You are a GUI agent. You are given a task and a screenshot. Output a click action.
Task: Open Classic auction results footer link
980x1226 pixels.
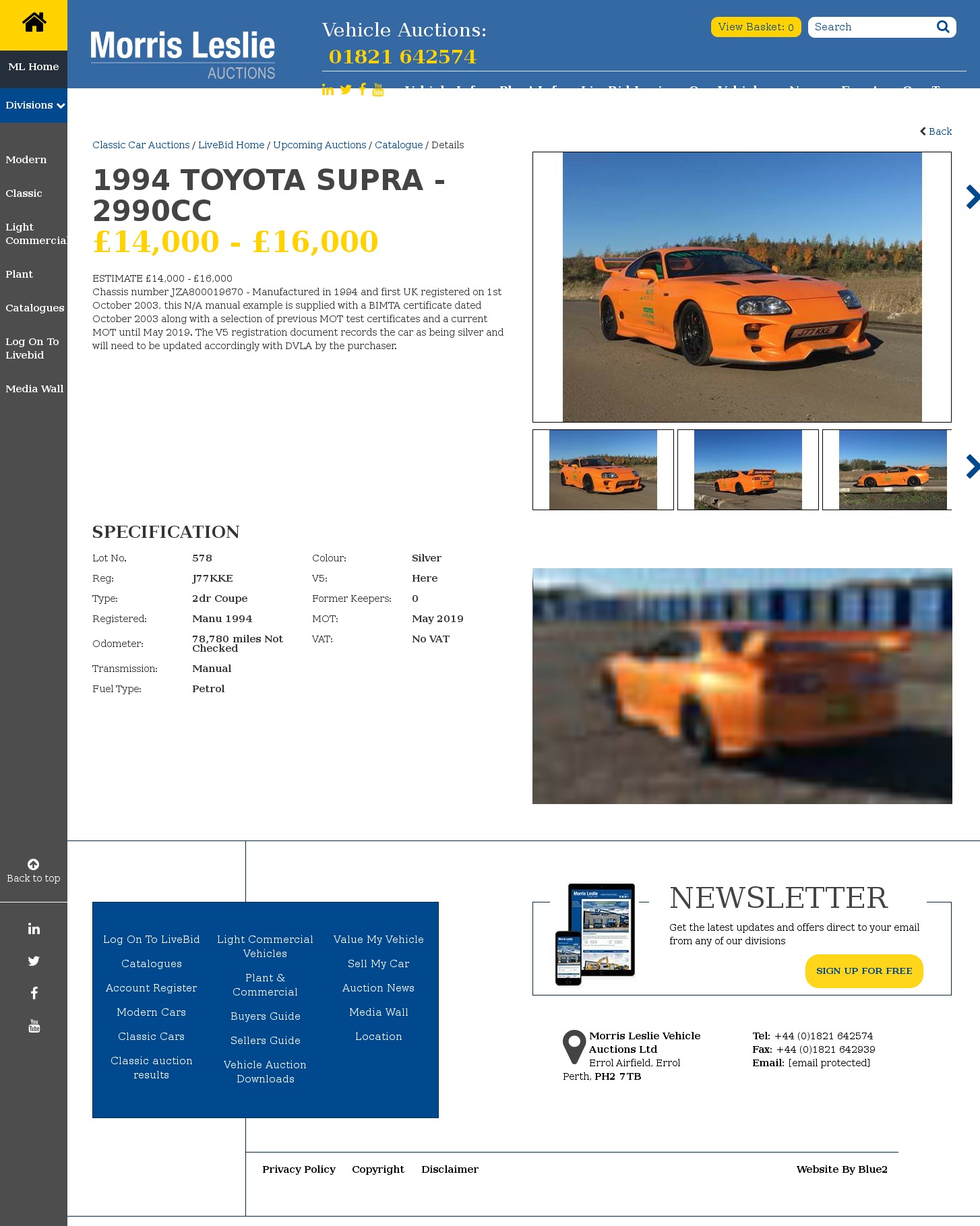pyautogui.click(x=152, y=1068)
